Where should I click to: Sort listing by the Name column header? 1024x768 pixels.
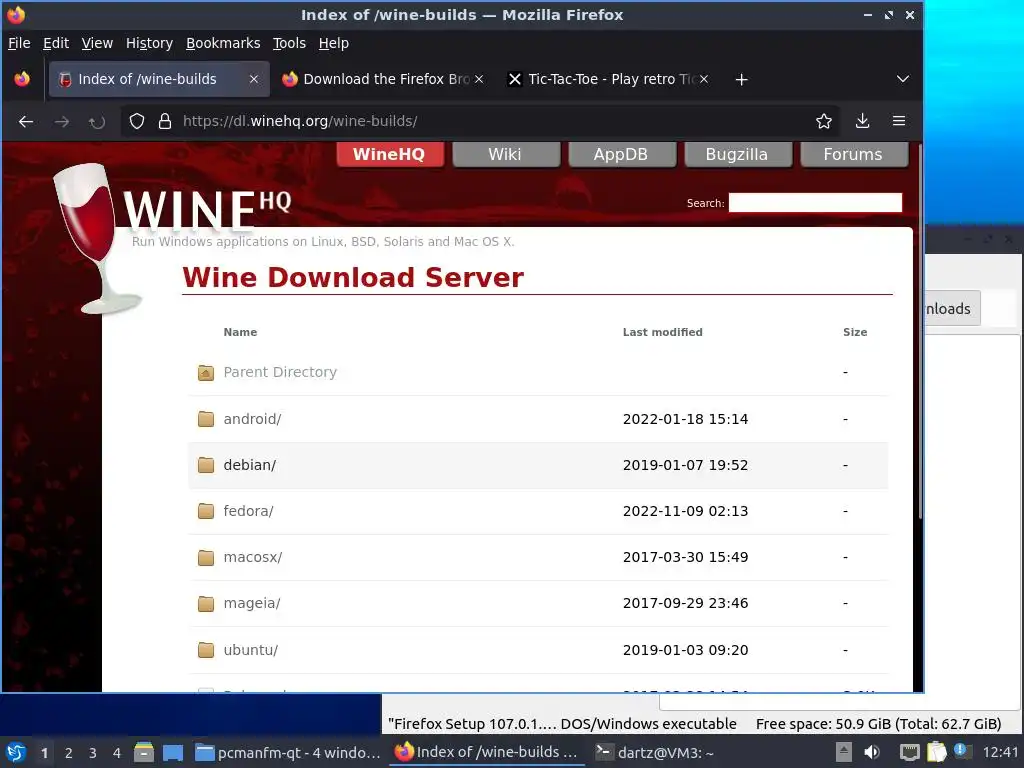click(x=240, y=332)
